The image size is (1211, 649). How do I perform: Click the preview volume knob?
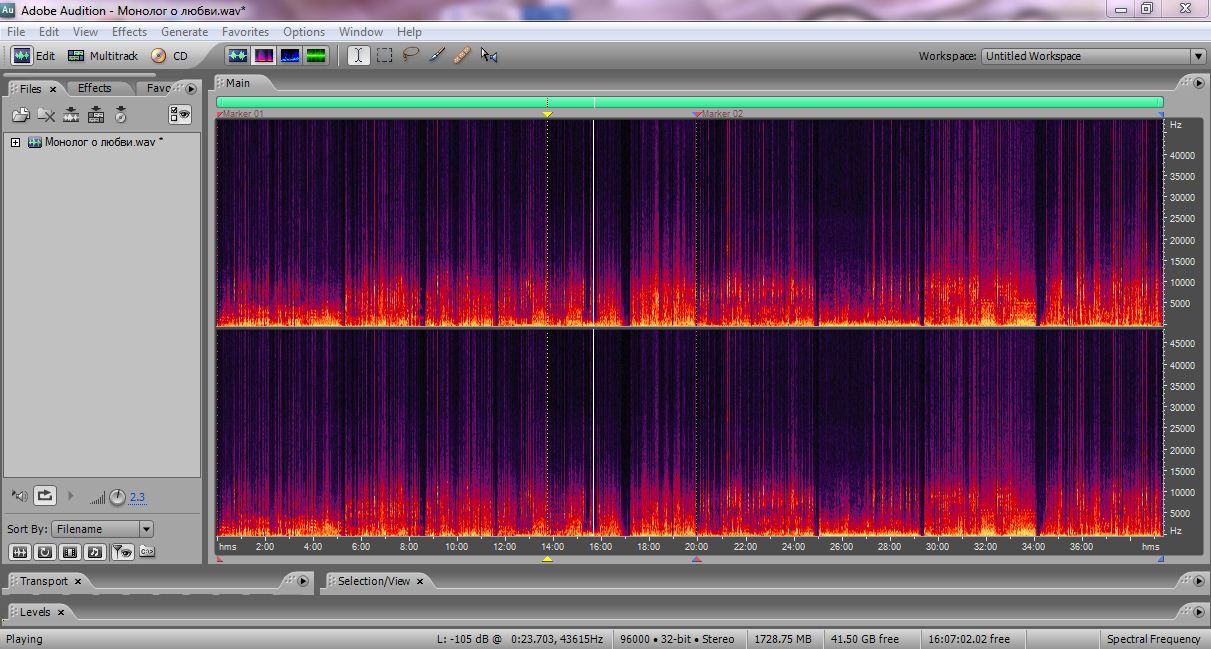[117, 497]
